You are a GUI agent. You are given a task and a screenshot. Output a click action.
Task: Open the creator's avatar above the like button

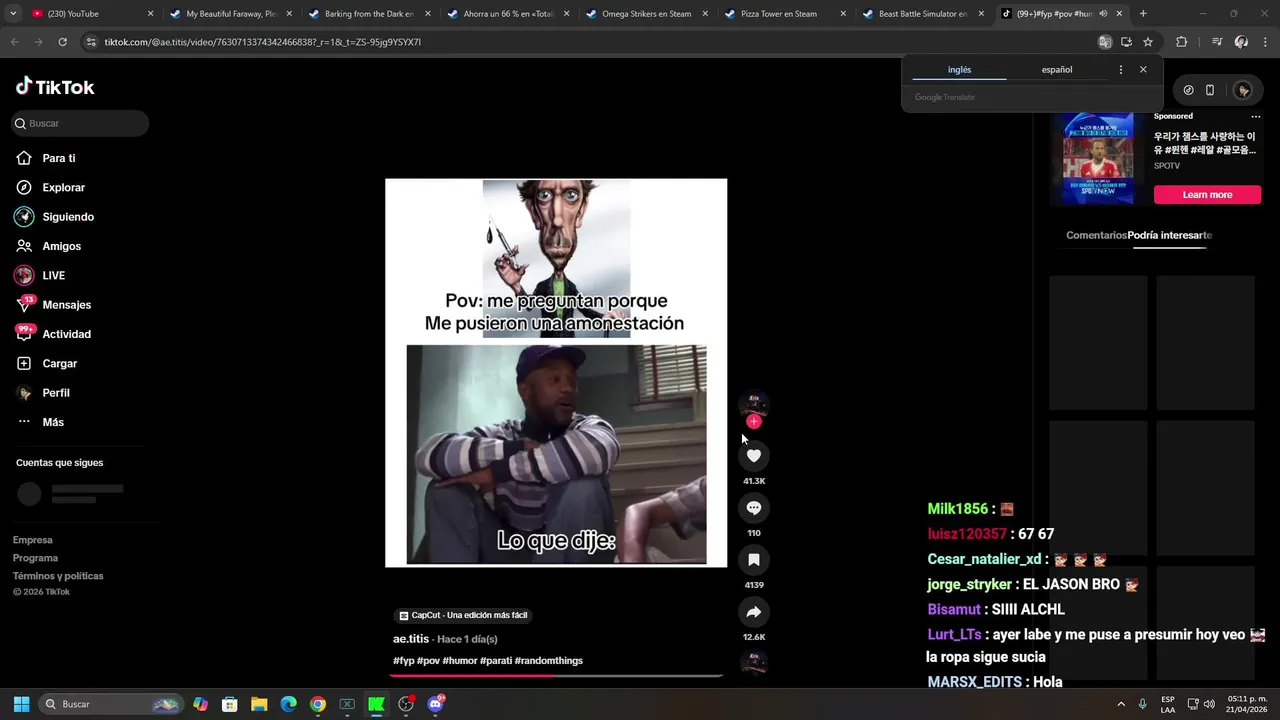point(754,404)
